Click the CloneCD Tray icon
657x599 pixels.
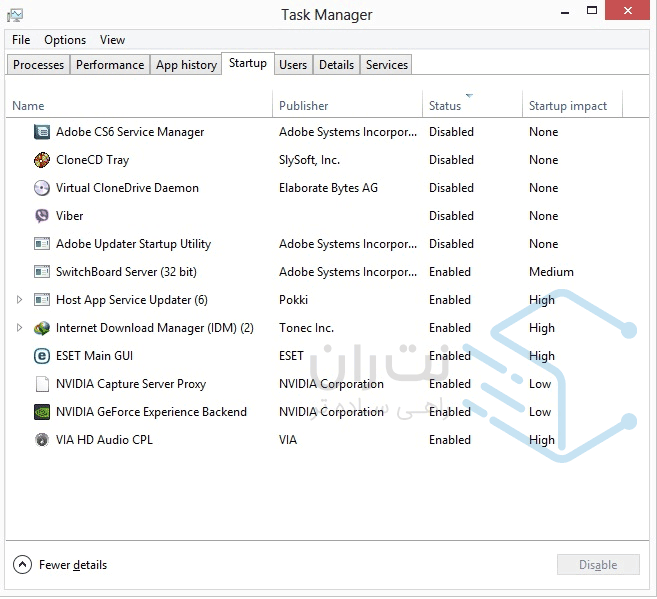pos(41,160)
